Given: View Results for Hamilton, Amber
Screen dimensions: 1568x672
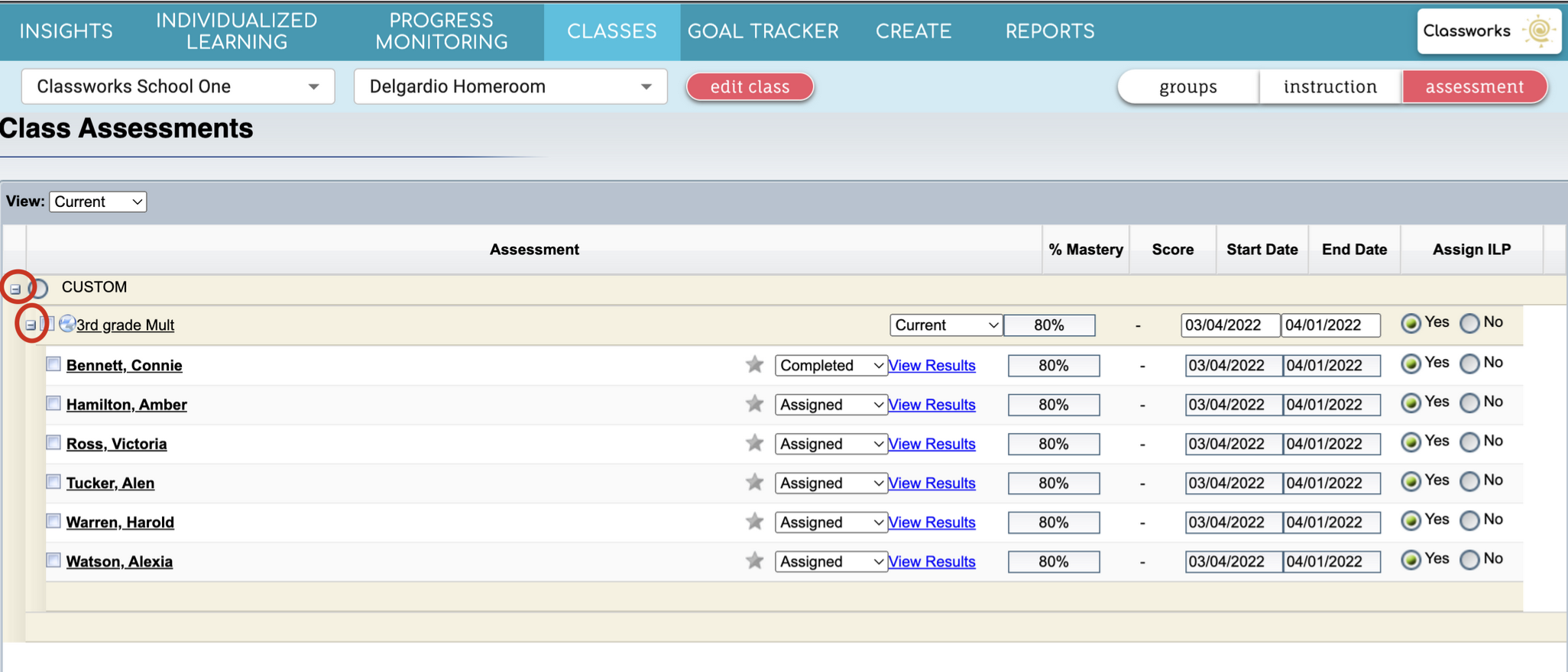Looking at the screenshot, I should click(931, 405).
